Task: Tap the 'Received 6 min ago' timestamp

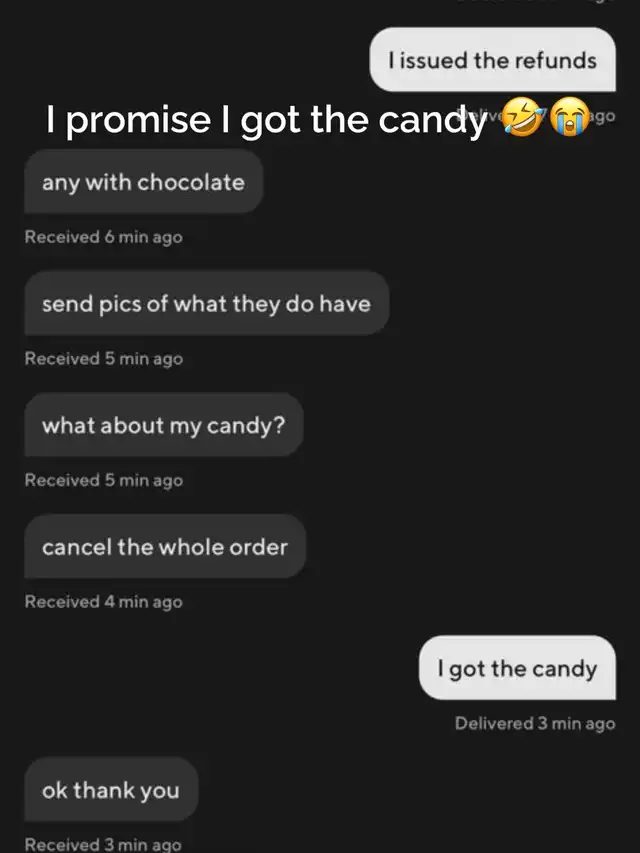Action: pyautogui.click(x=103, y=237)
